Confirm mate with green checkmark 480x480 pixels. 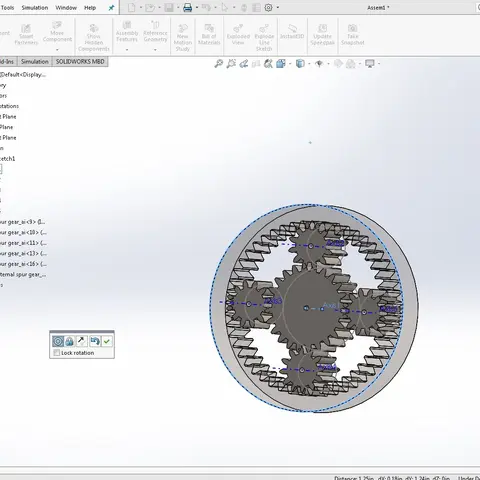click(107, 341)
